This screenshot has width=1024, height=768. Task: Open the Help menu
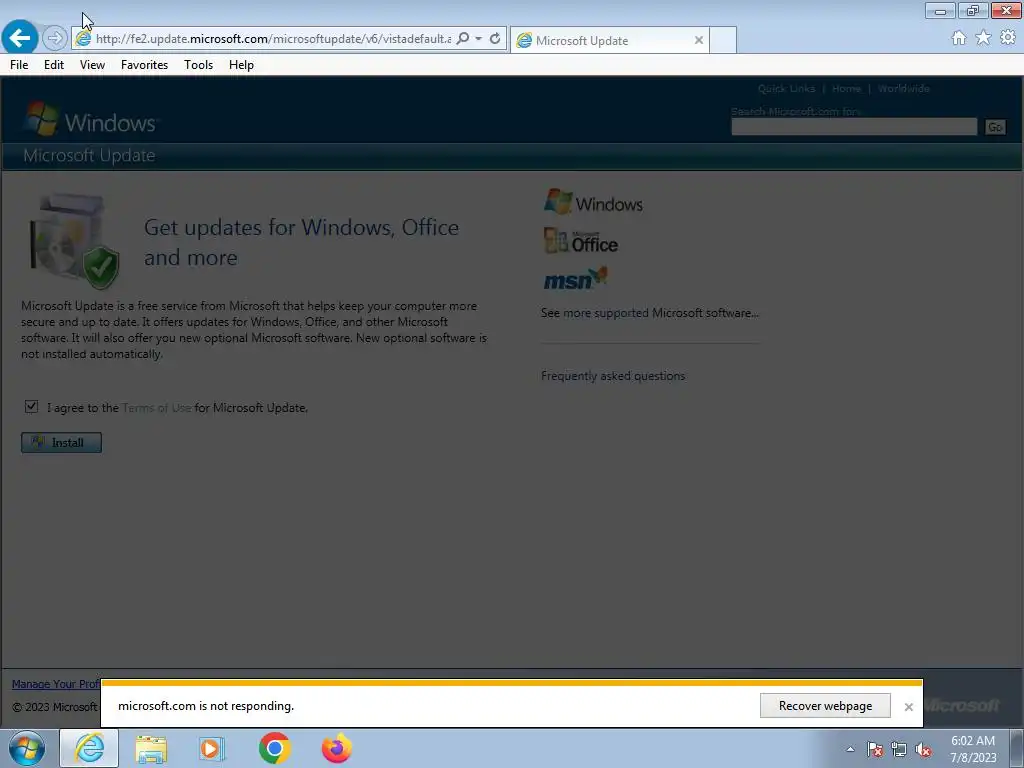pos(241,65)
